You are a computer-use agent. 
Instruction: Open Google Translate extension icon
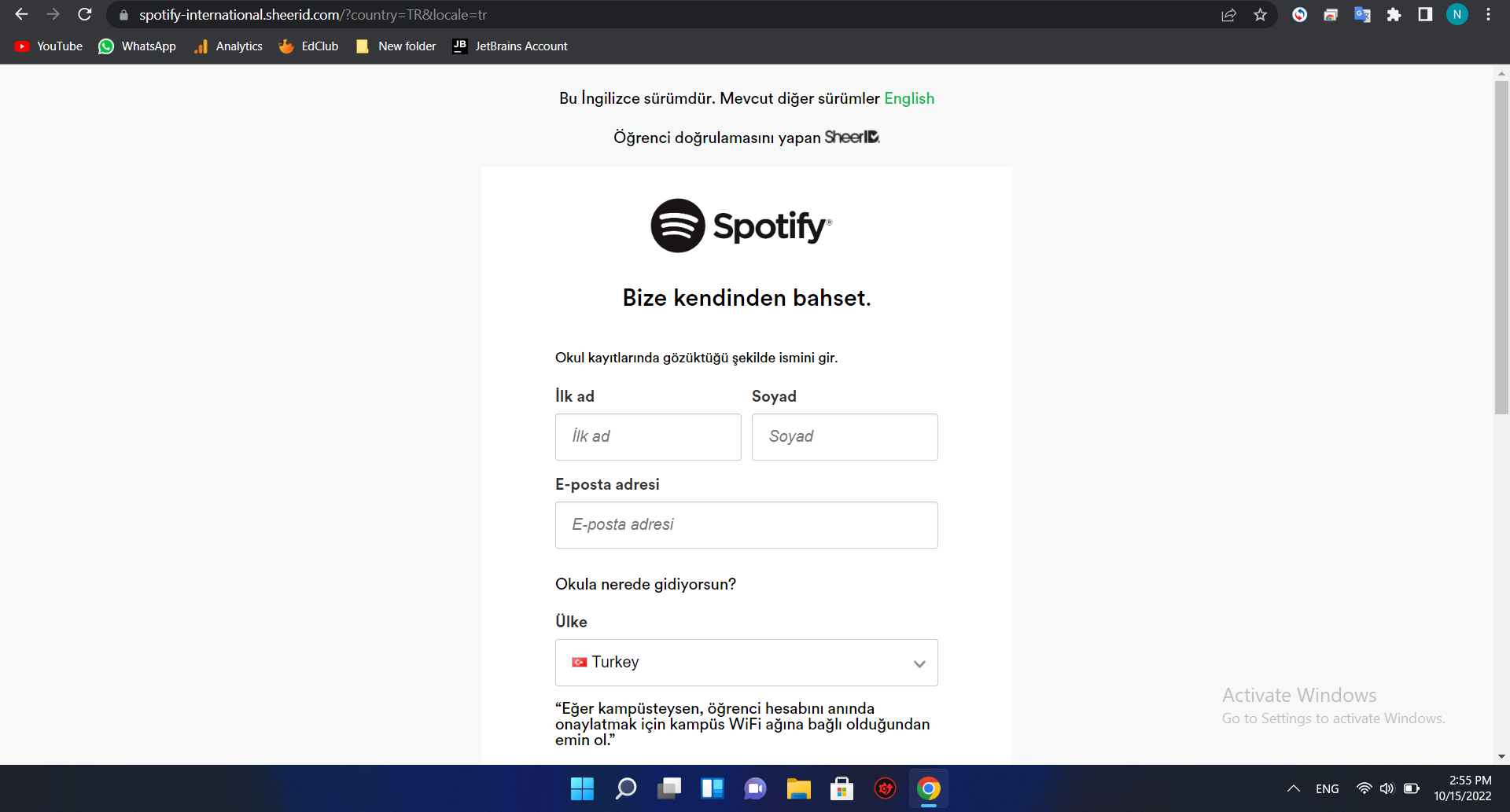(x=1362, y=15)
